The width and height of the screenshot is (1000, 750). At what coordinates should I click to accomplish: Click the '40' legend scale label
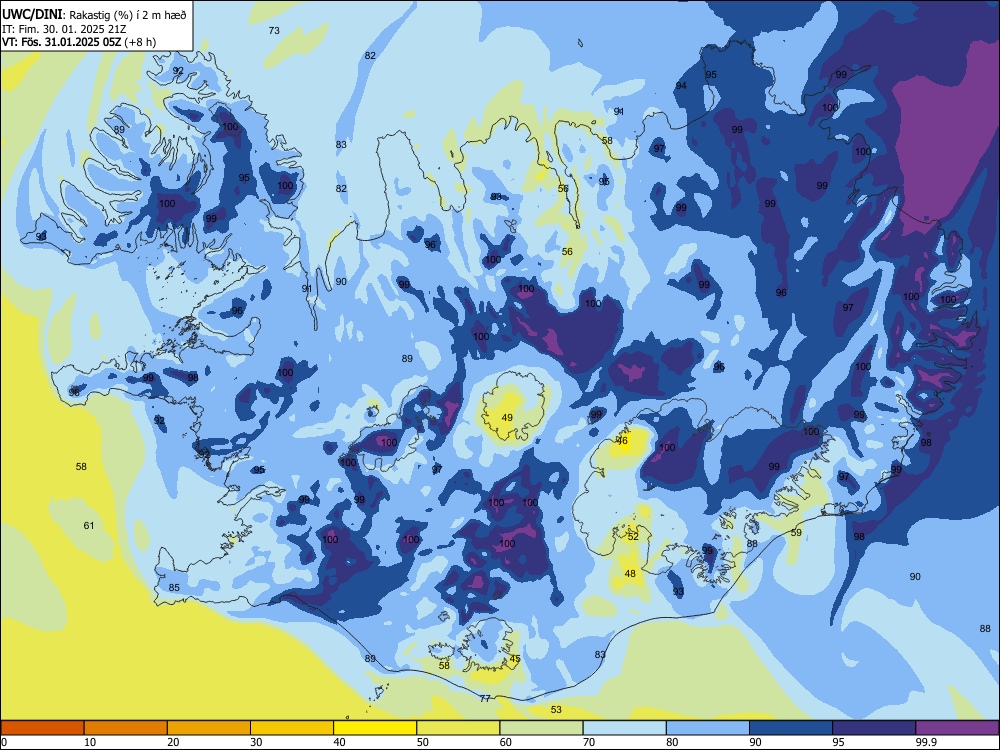pos(339,742)
